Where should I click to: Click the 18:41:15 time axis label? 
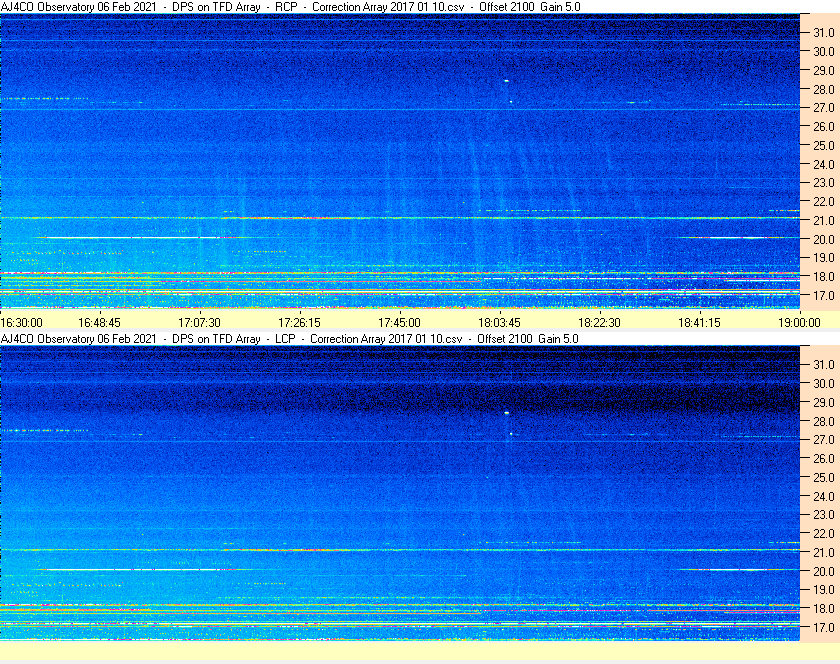[x=700, y=323]
